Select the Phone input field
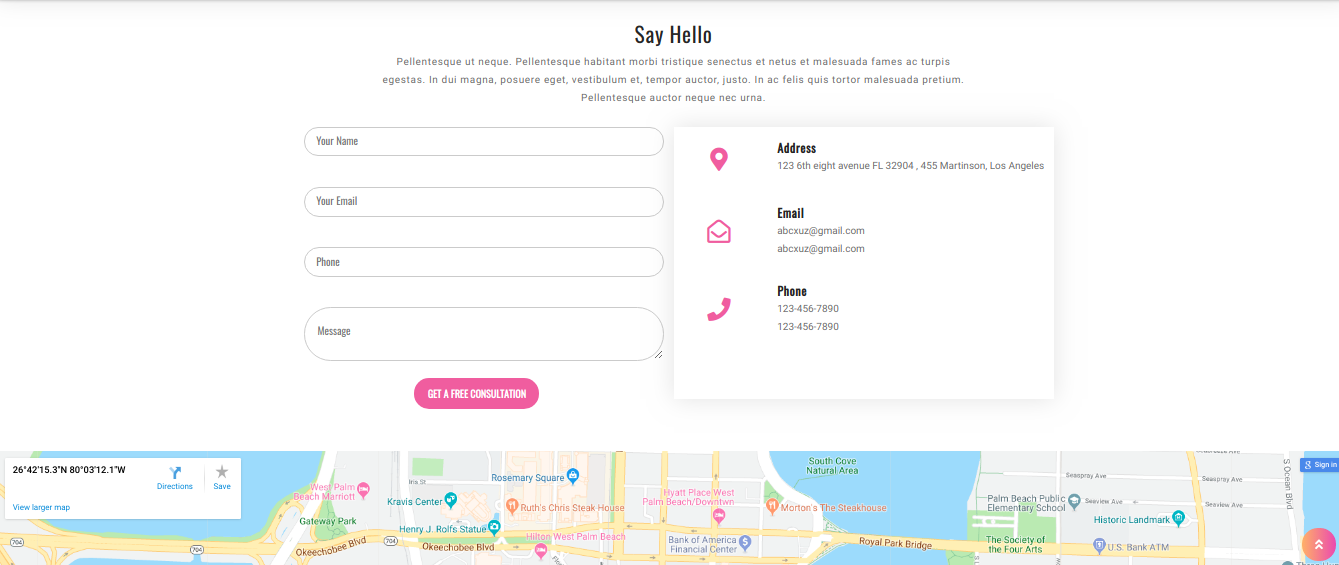Screen dimensions: 1339x565 (x=483, y=262)
